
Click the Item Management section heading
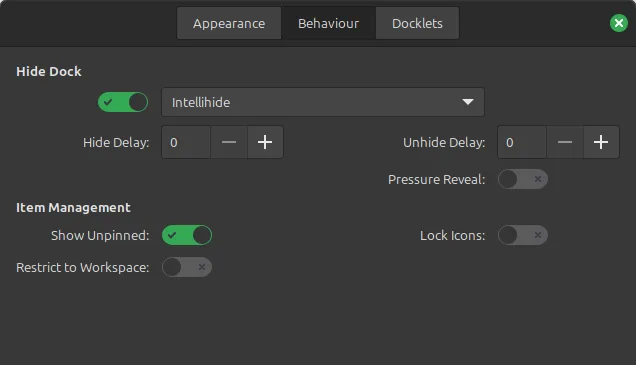73,208
